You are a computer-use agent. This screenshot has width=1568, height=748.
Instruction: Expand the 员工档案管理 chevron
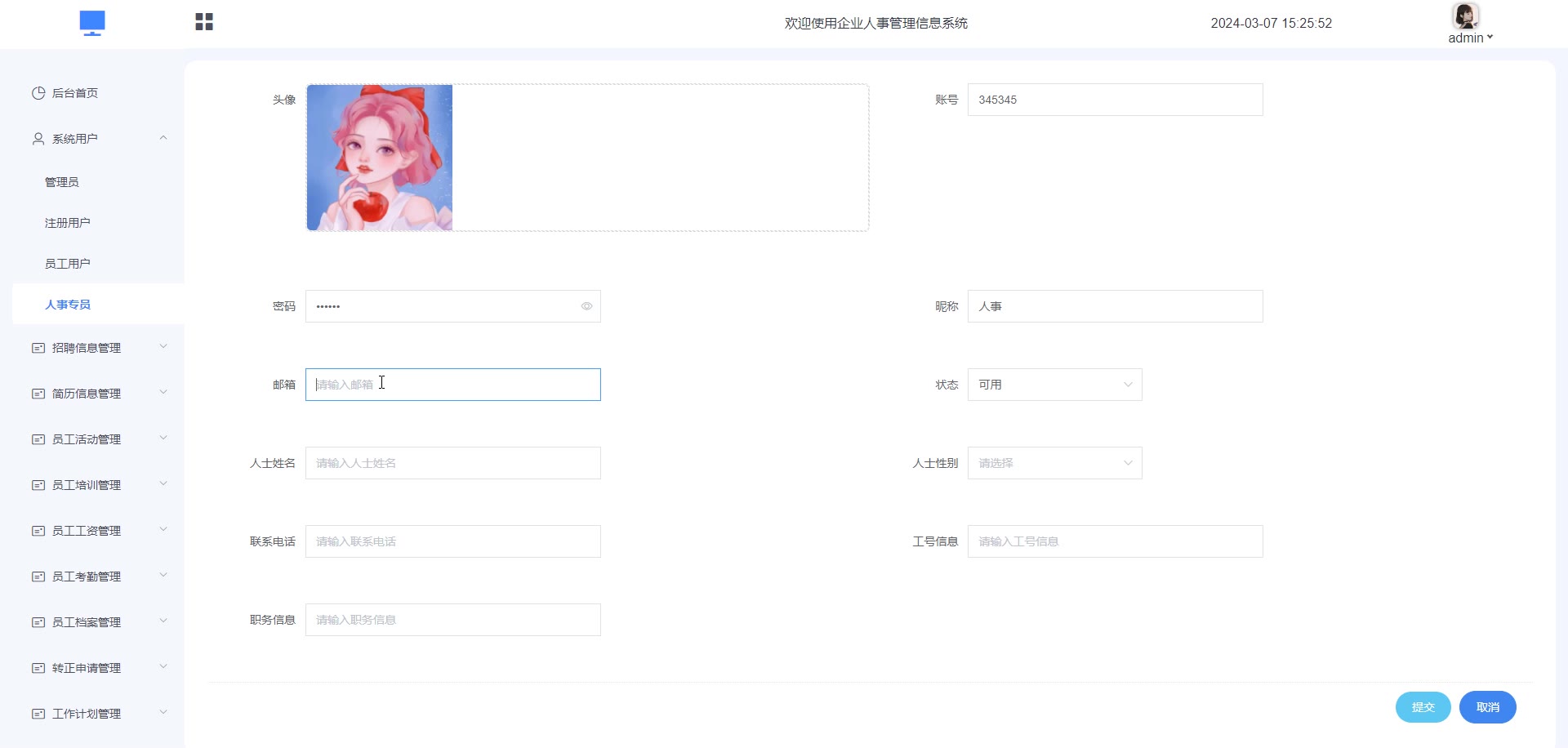click(163, 621)
